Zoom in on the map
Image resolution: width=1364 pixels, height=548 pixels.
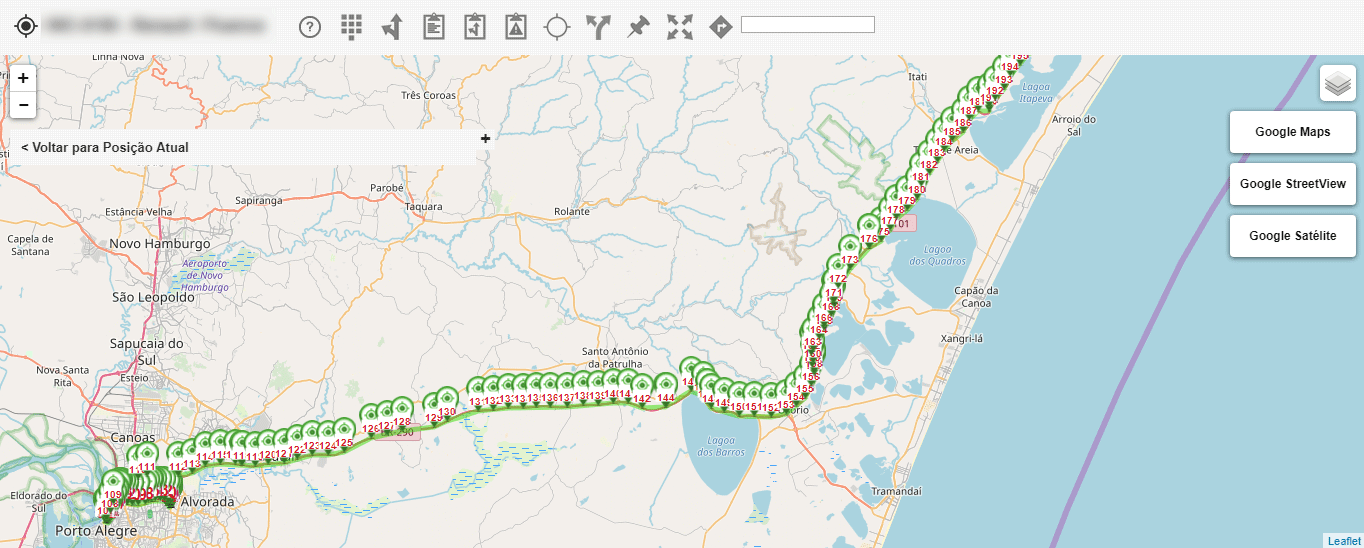click(x=23, y=78)
